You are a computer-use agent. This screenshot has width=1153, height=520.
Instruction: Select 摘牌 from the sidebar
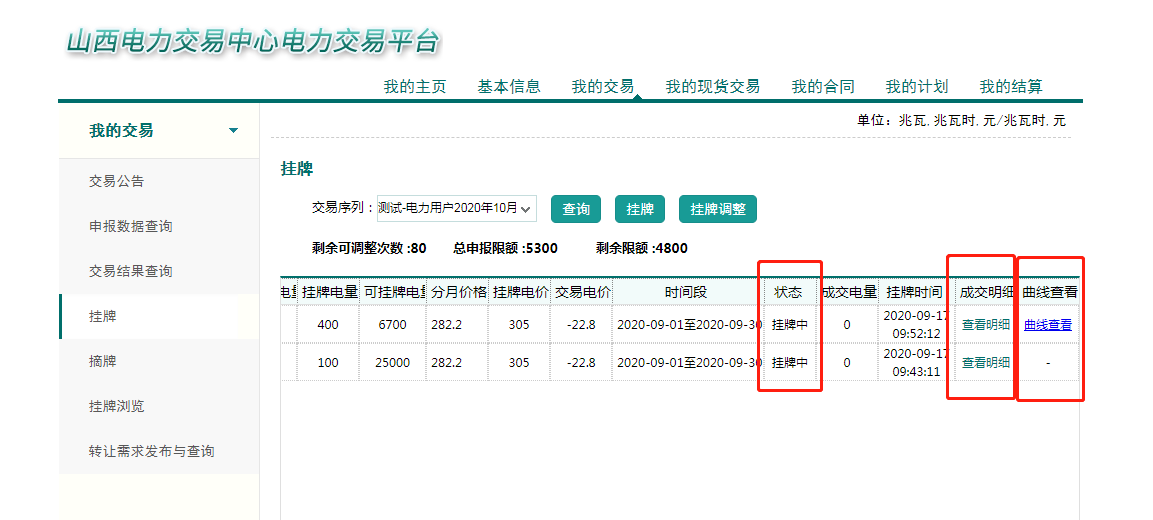point(103,361)
